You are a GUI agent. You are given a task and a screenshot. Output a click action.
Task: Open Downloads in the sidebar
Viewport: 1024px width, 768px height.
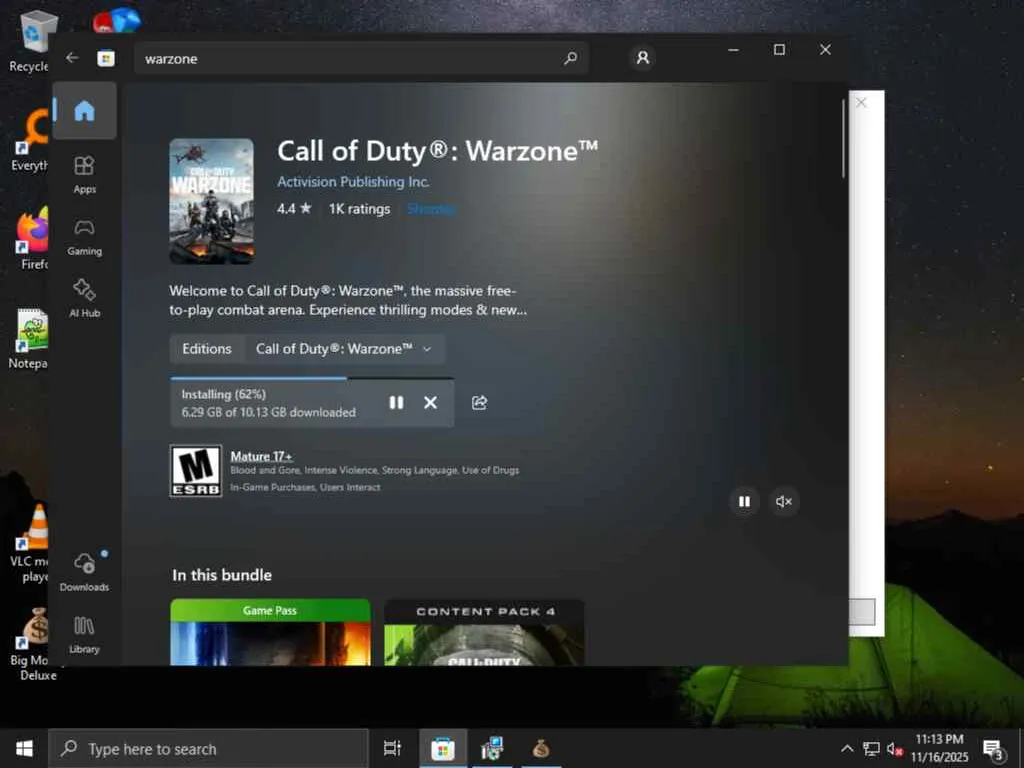pos(84,572)
